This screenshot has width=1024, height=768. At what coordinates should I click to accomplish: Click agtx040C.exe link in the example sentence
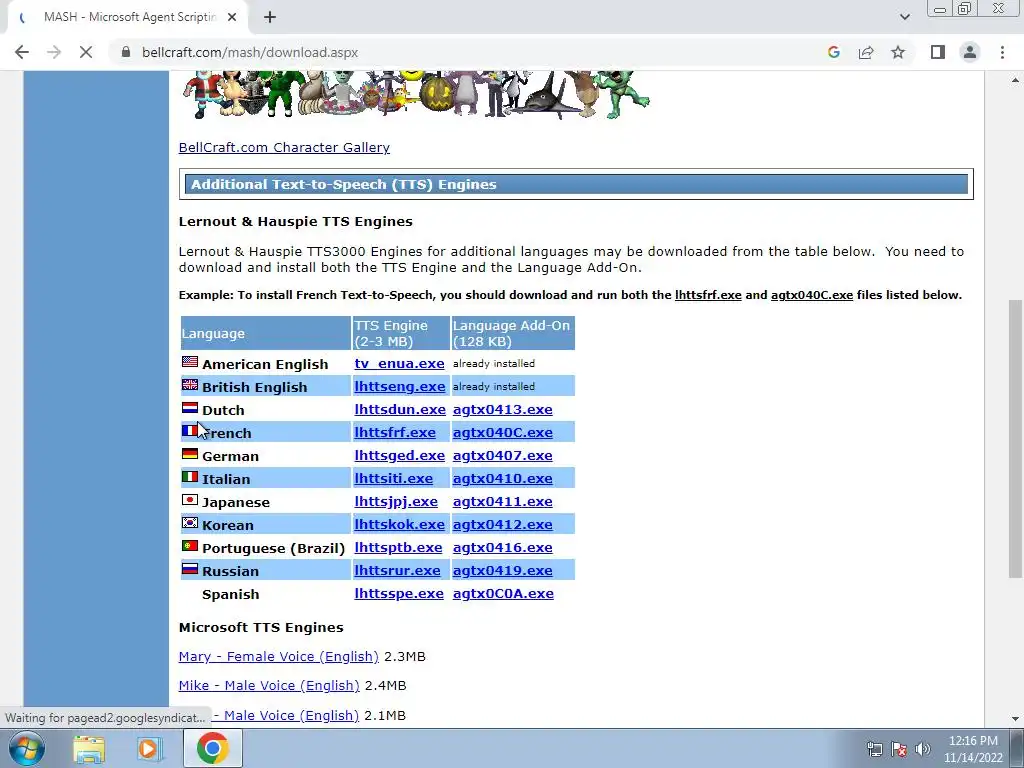point(812,295)
